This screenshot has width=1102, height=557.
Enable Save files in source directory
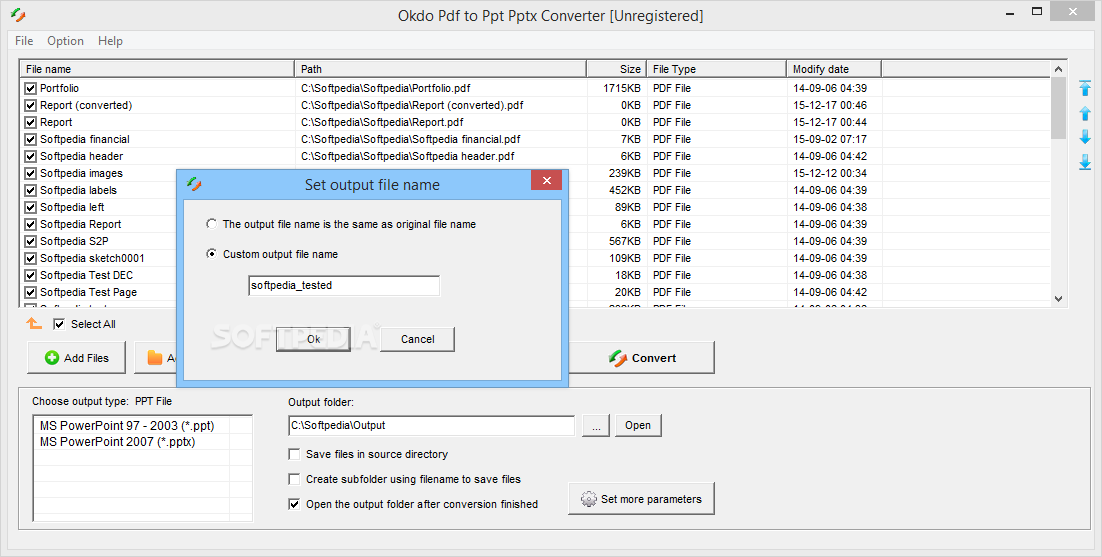coord(294,454)
